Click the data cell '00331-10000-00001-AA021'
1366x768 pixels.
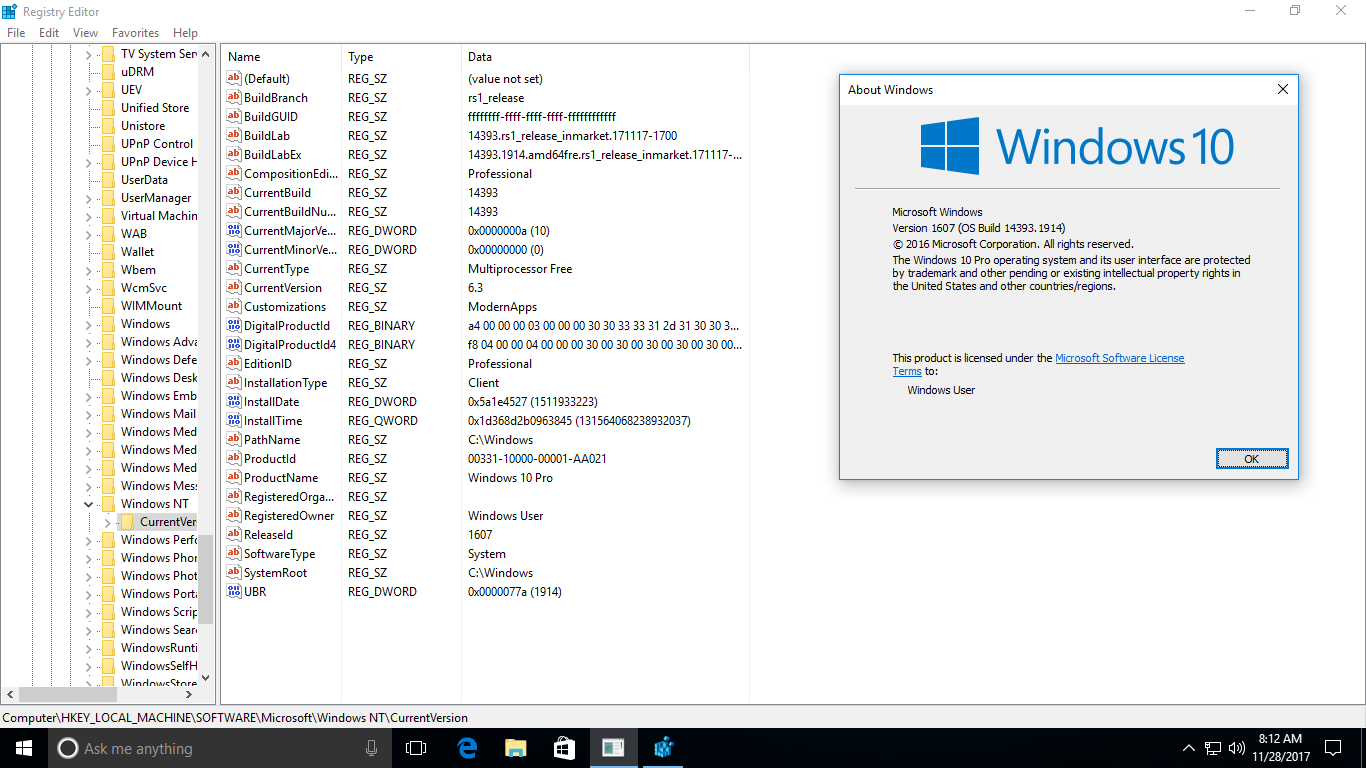[537, 459]
